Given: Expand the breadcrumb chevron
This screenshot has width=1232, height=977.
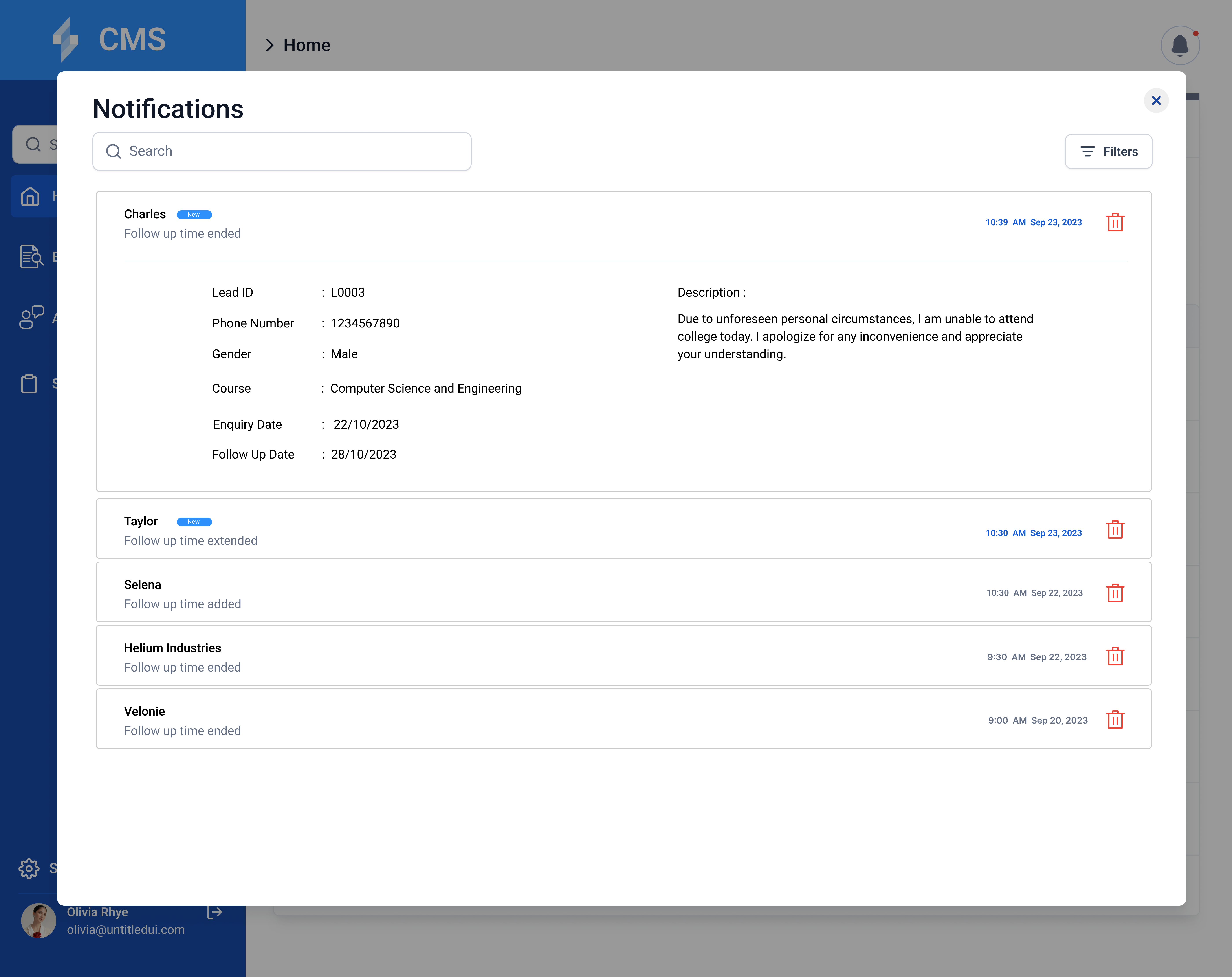Looking at the screenshot, I should click(x=270, y=45).
